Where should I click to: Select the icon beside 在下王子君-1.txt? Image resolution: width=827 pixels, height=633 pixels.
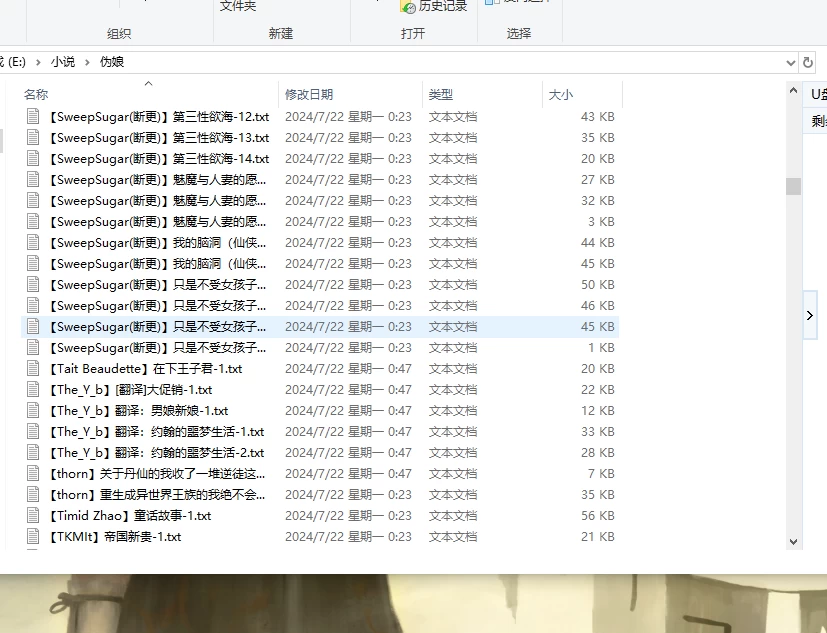(x=33, y=369)
